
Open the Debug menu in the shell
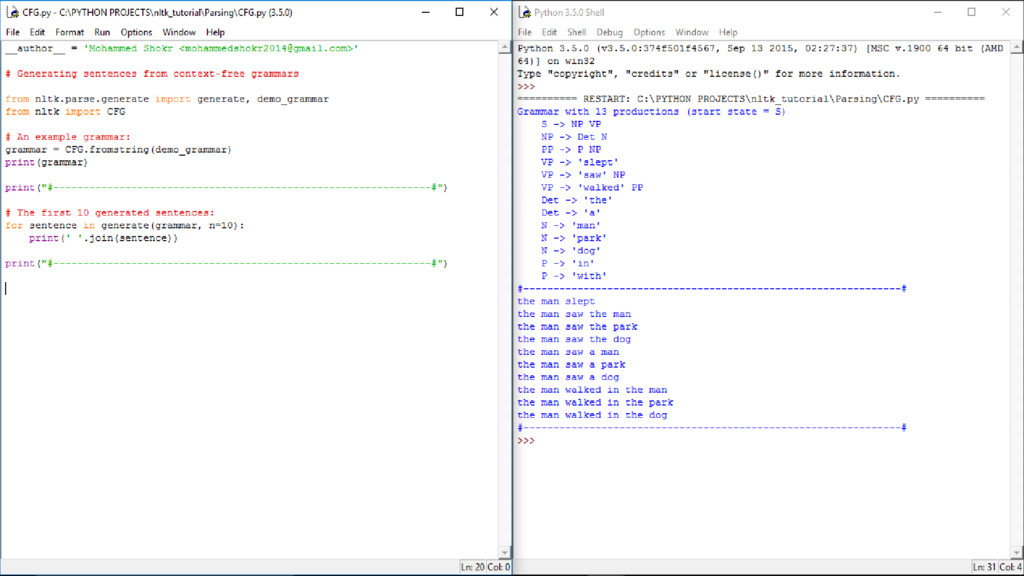[x=609, y=32]
